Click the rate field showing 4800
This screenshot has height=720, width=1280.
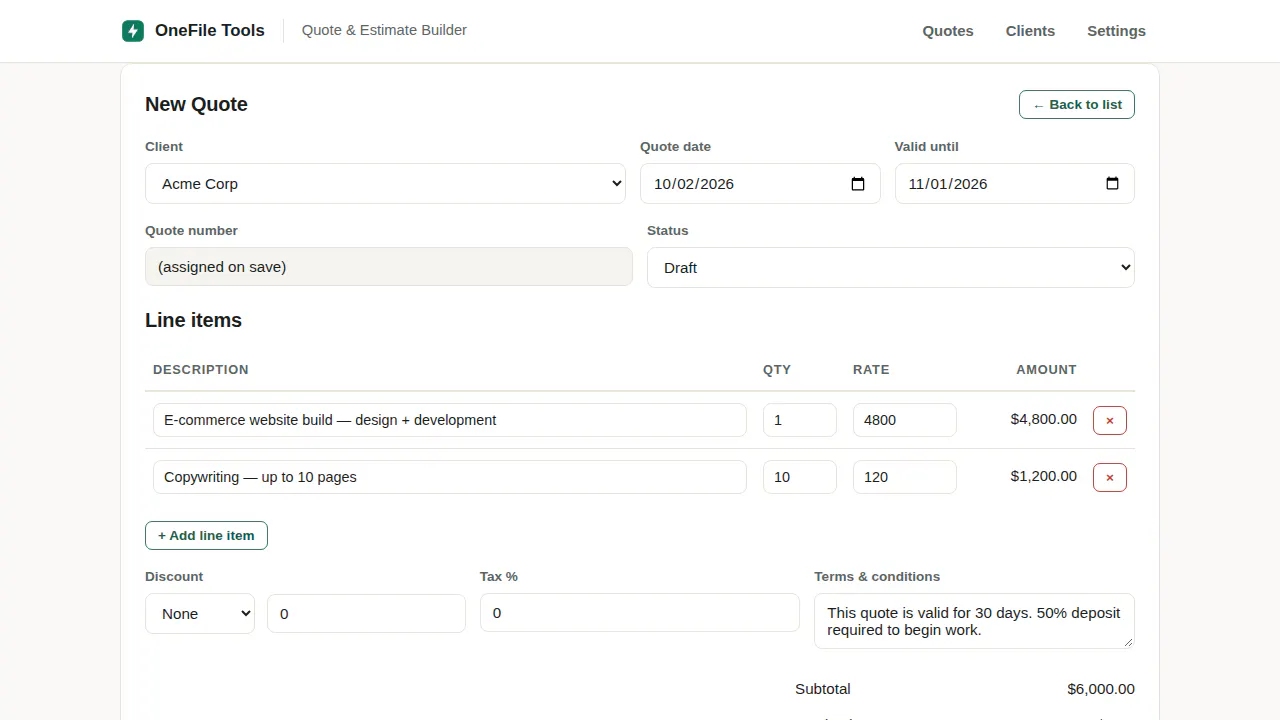[x=905, y=420]
